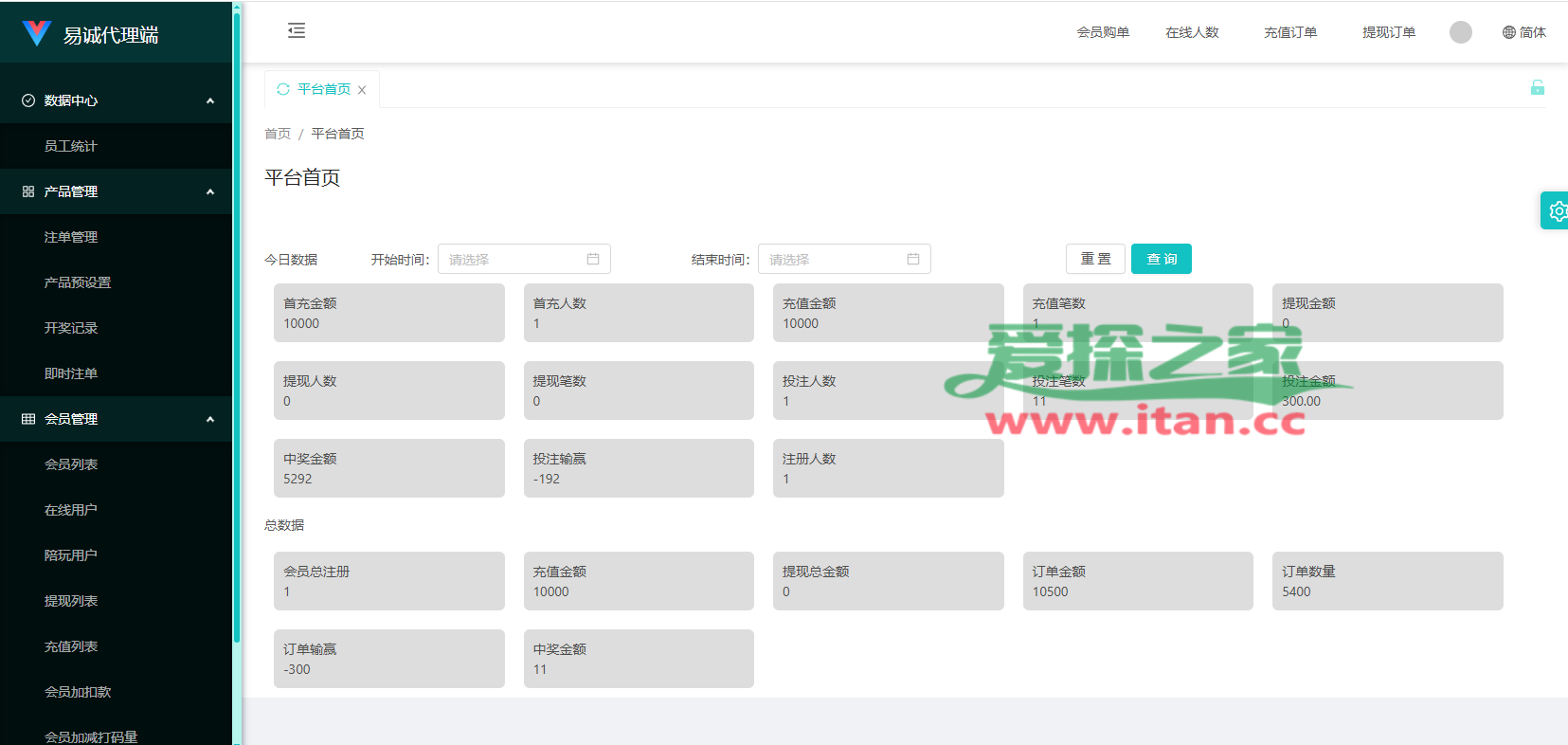This screenshot has height=745, width=1568.
Task: Click the teal settings gear icon
Action: 1556,210
